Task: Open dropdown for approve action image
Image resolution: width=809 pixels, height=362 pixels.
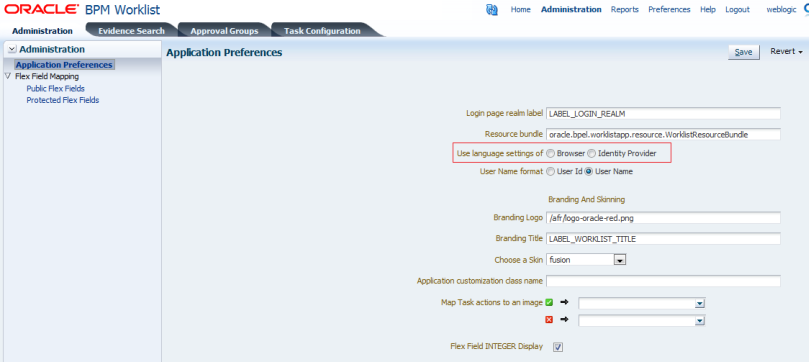Action: [700, 303]
